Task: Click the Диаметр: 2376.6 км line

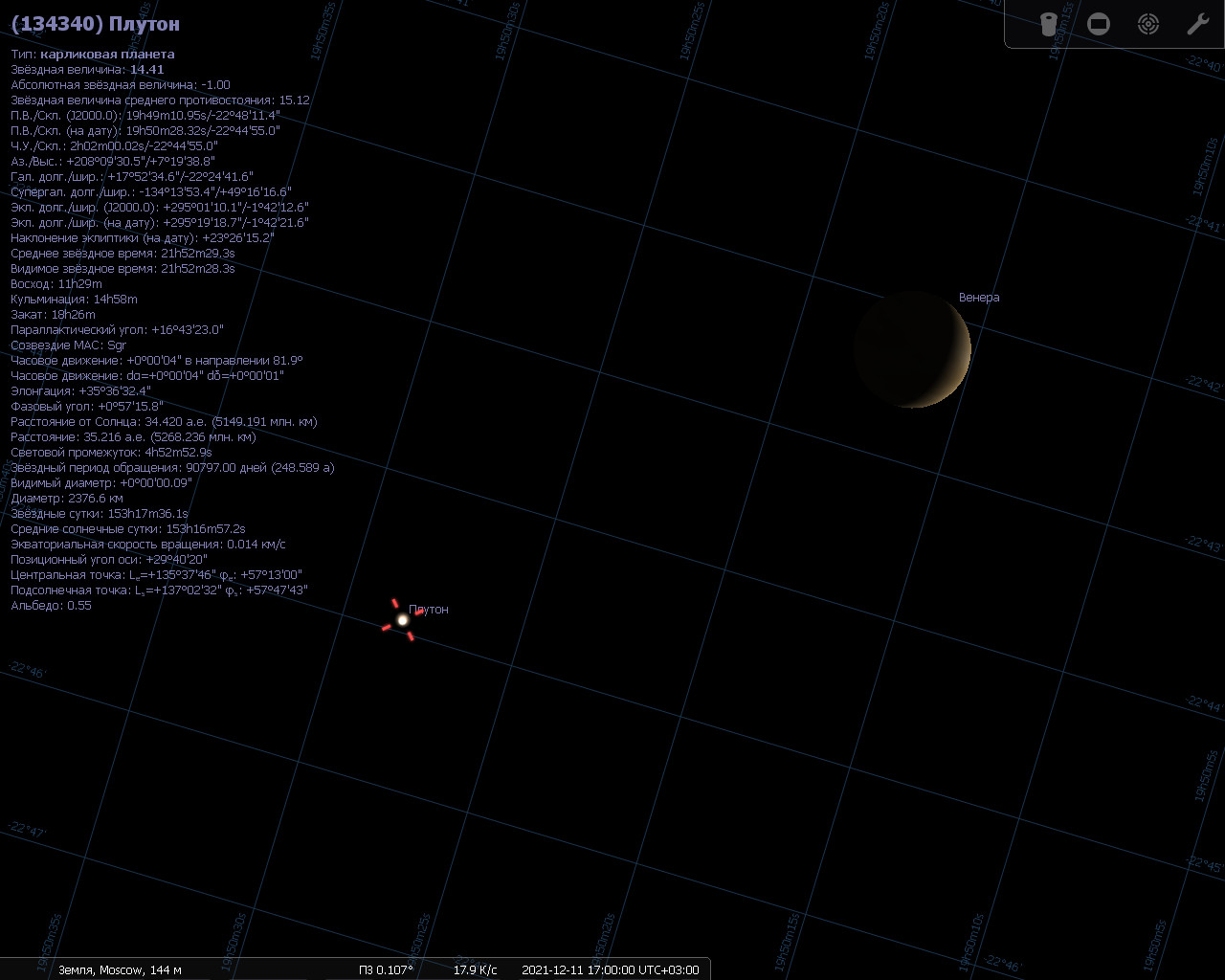Action: 67,499
